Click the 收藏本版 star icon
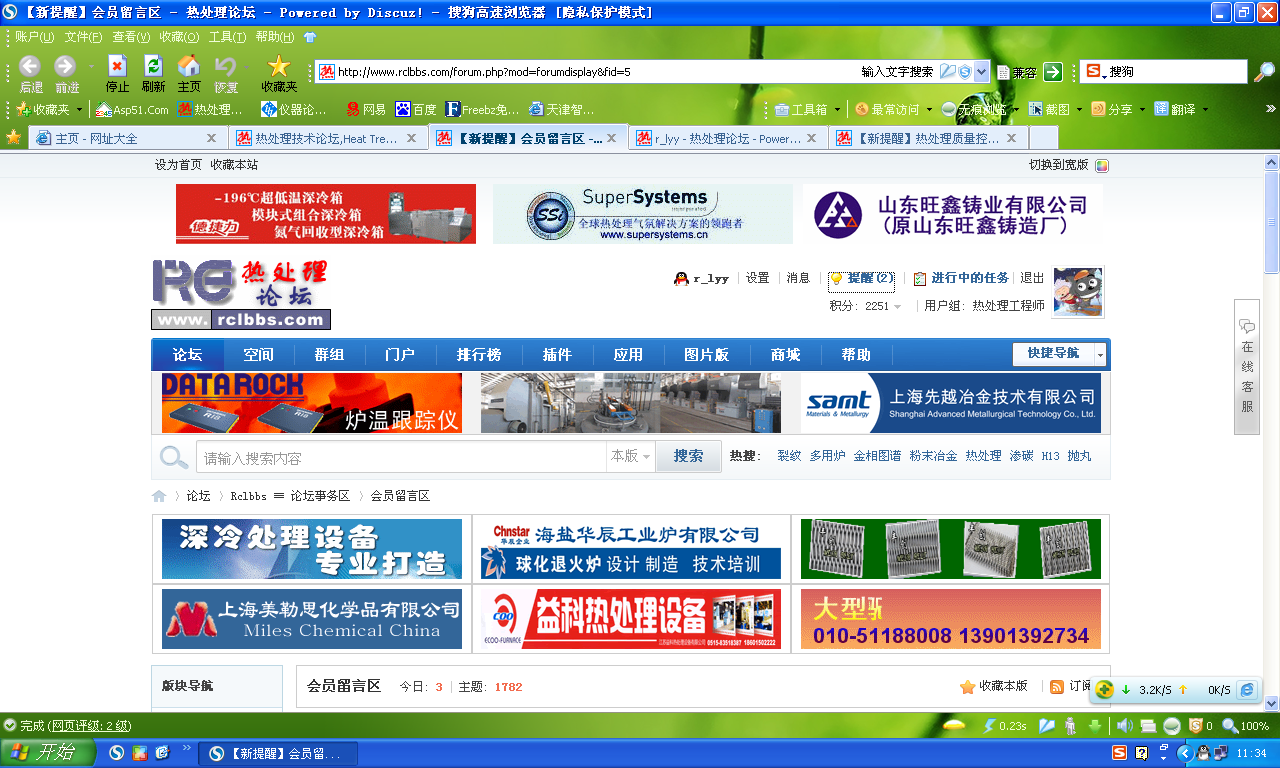 tap(967, 687)
